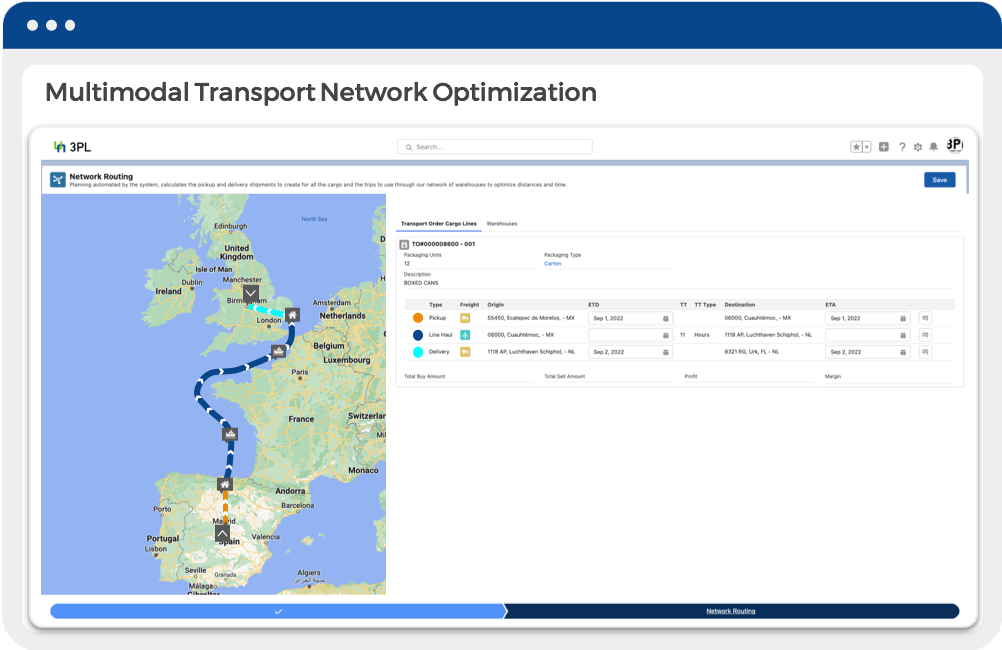The height and width of the screenshot is (650, 1002).
Task: Toggle the favorite star icon
Action: click(x=857, y=146)
